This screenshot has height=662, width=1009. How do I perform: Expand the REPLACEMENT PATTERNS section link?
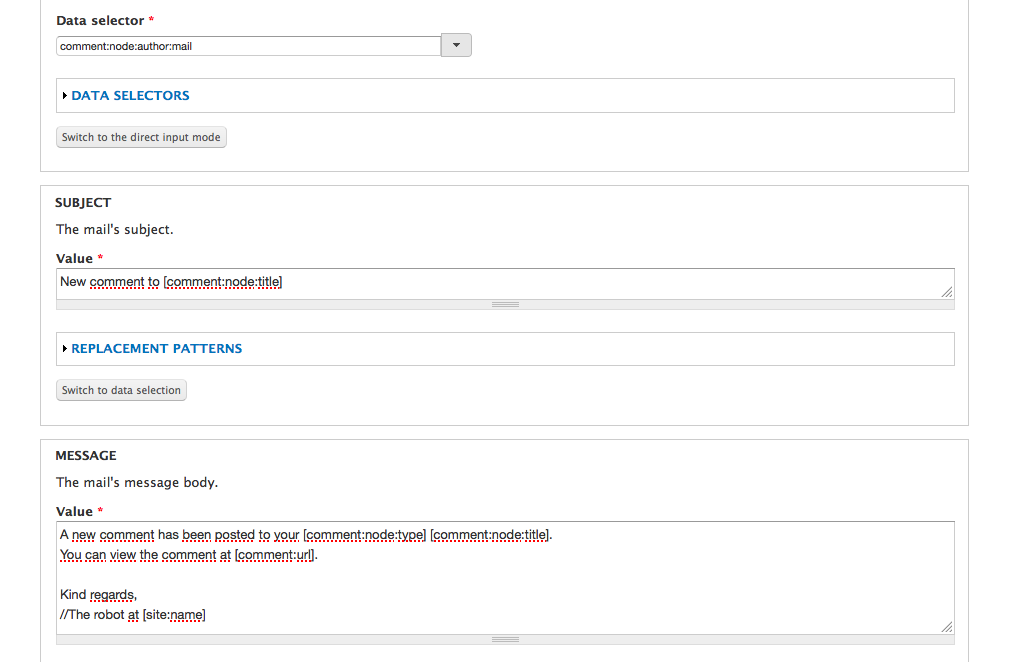pyautogui.click(x=156, y=349)
